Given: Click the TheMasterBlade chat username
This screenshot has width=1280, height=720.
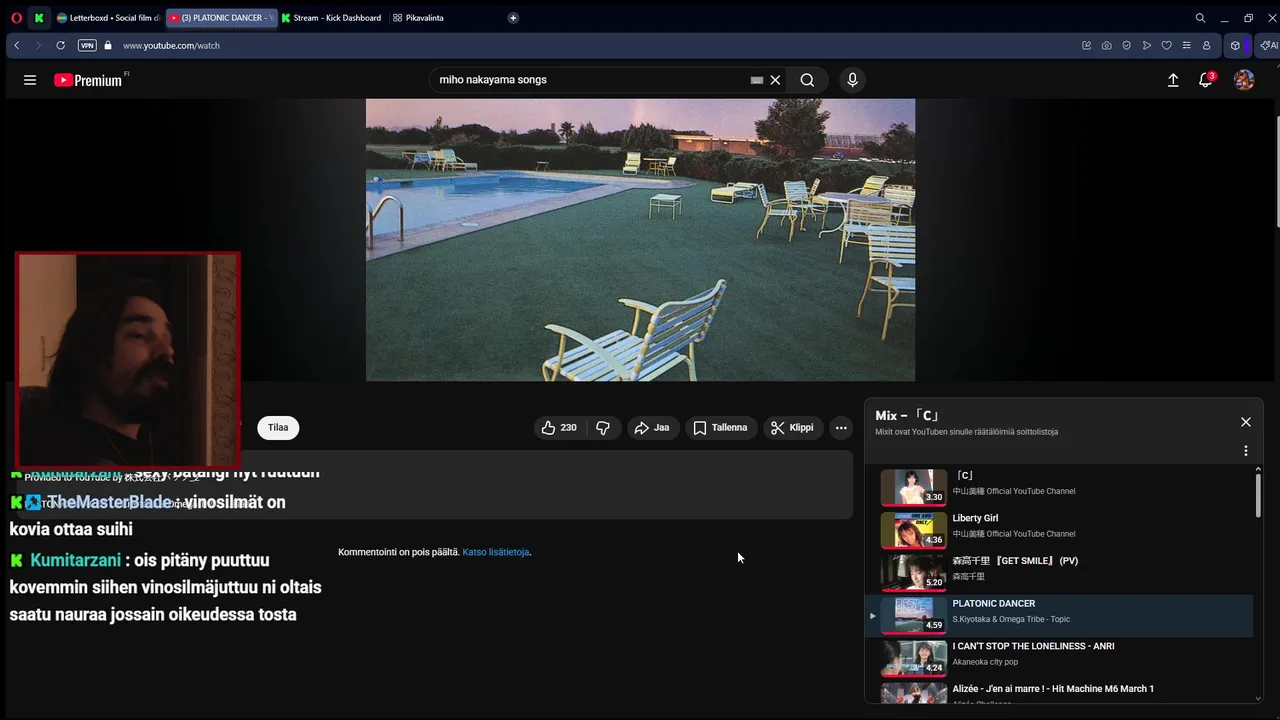Looking at the screenshot, I should point(109,502).
